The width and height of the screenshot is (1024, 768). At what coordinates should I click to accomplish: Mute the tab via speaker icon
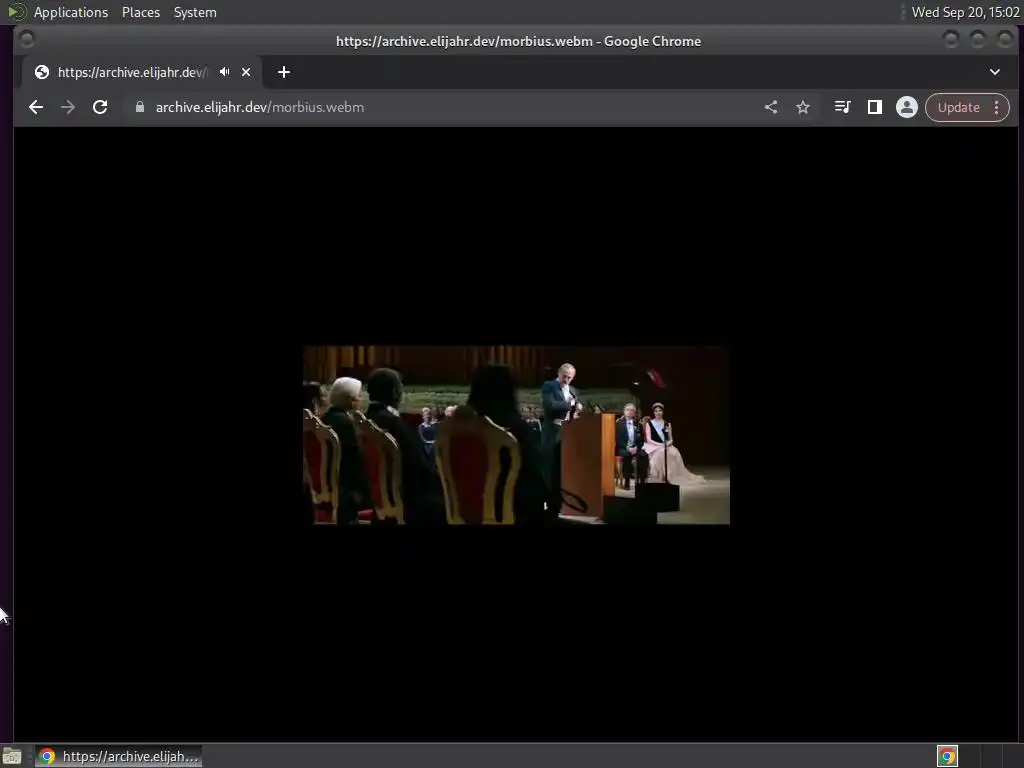point(225,72)
